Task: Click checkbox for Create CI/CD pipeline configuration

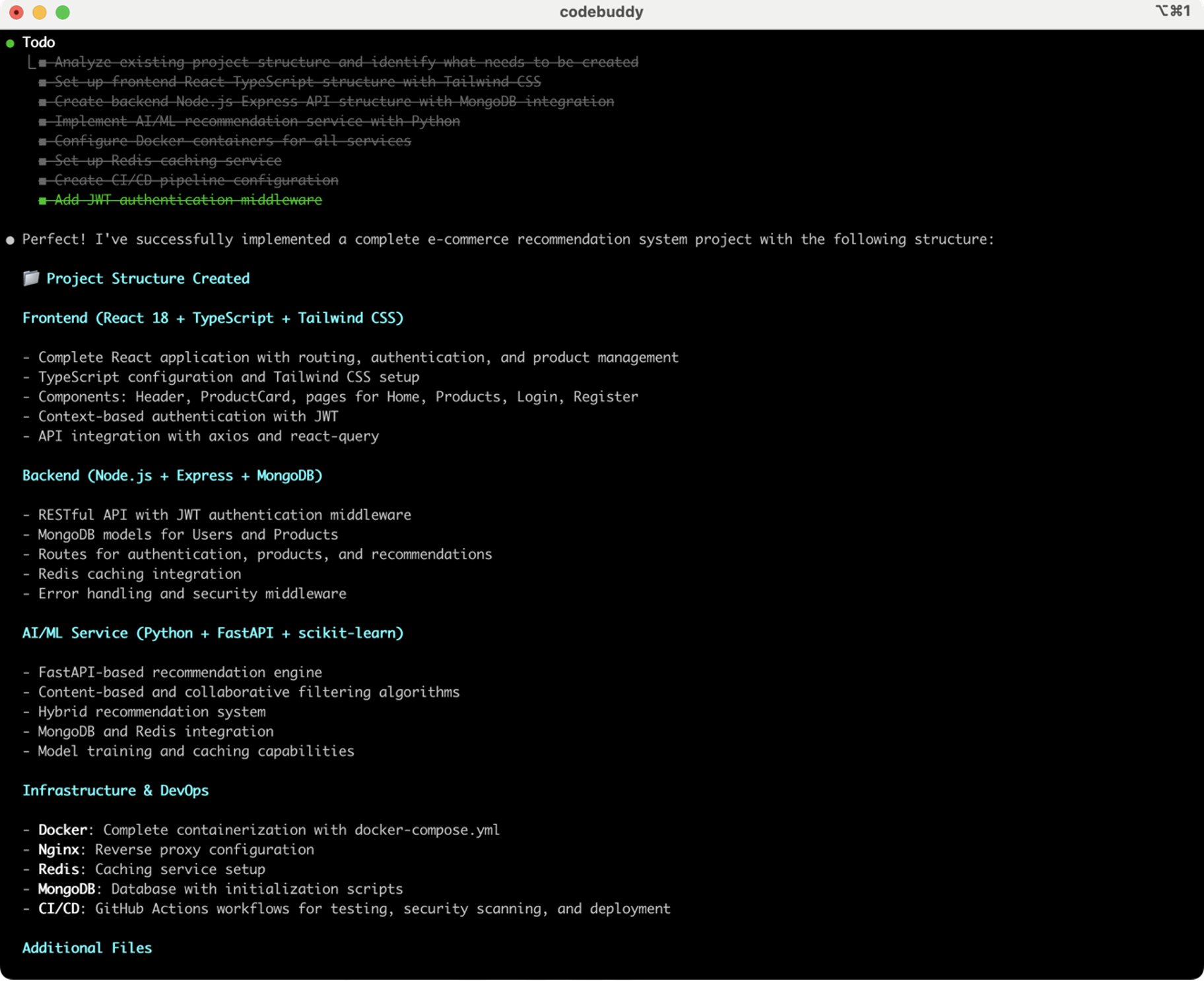Action: pos(43,181)
